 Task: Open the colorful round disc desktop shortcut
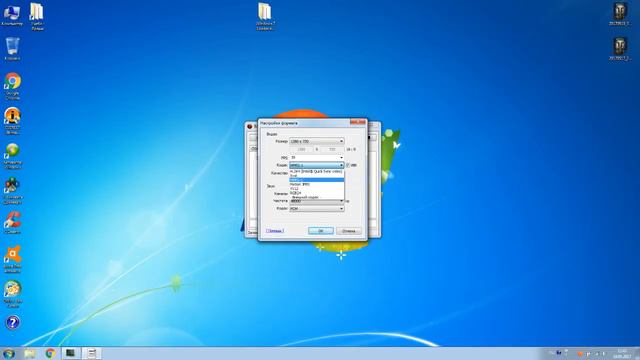point(13,294)
